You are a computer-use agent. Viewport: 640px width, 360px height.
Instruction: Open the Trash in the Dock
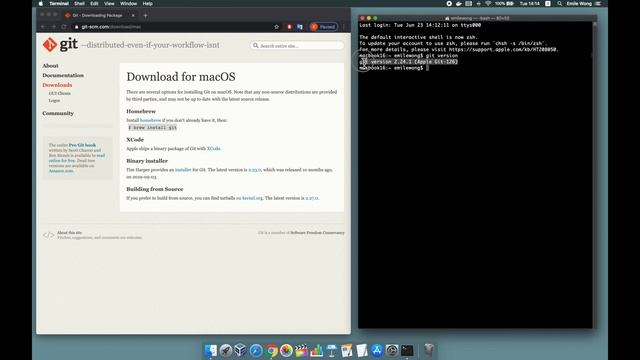click(x=429, y=350)
